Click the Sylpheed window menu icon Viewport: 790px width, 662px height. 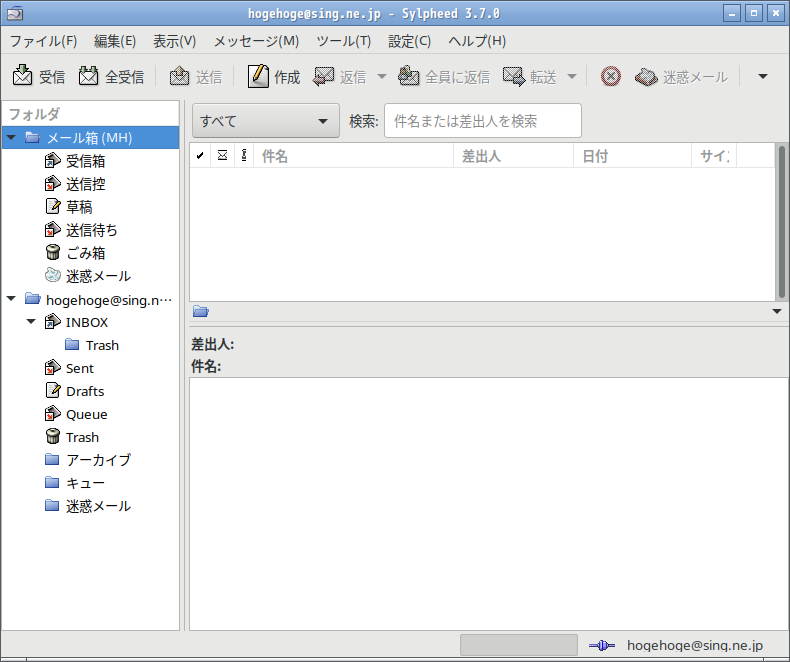coord(15,14)
